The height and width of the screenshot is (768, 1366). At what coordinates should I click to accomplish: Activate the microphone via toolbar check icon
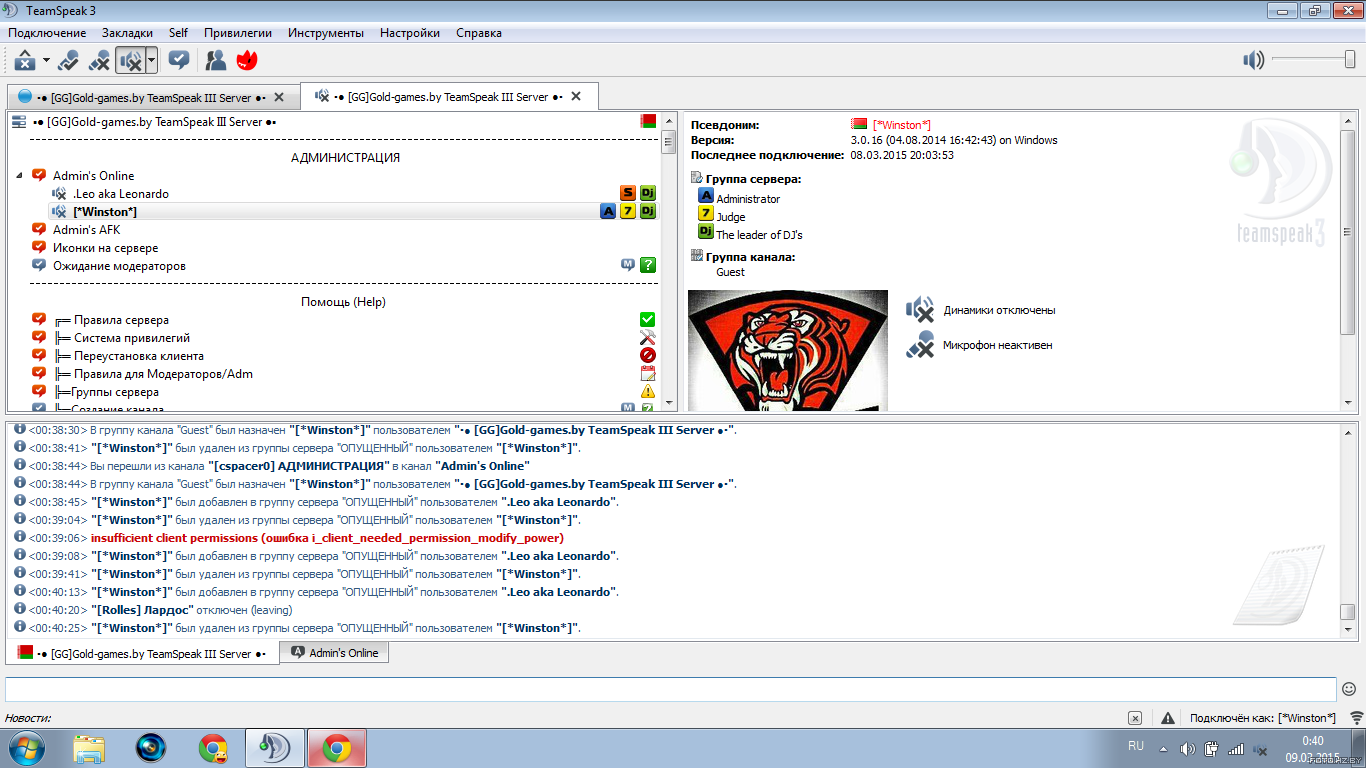click(x=68, y=61)
